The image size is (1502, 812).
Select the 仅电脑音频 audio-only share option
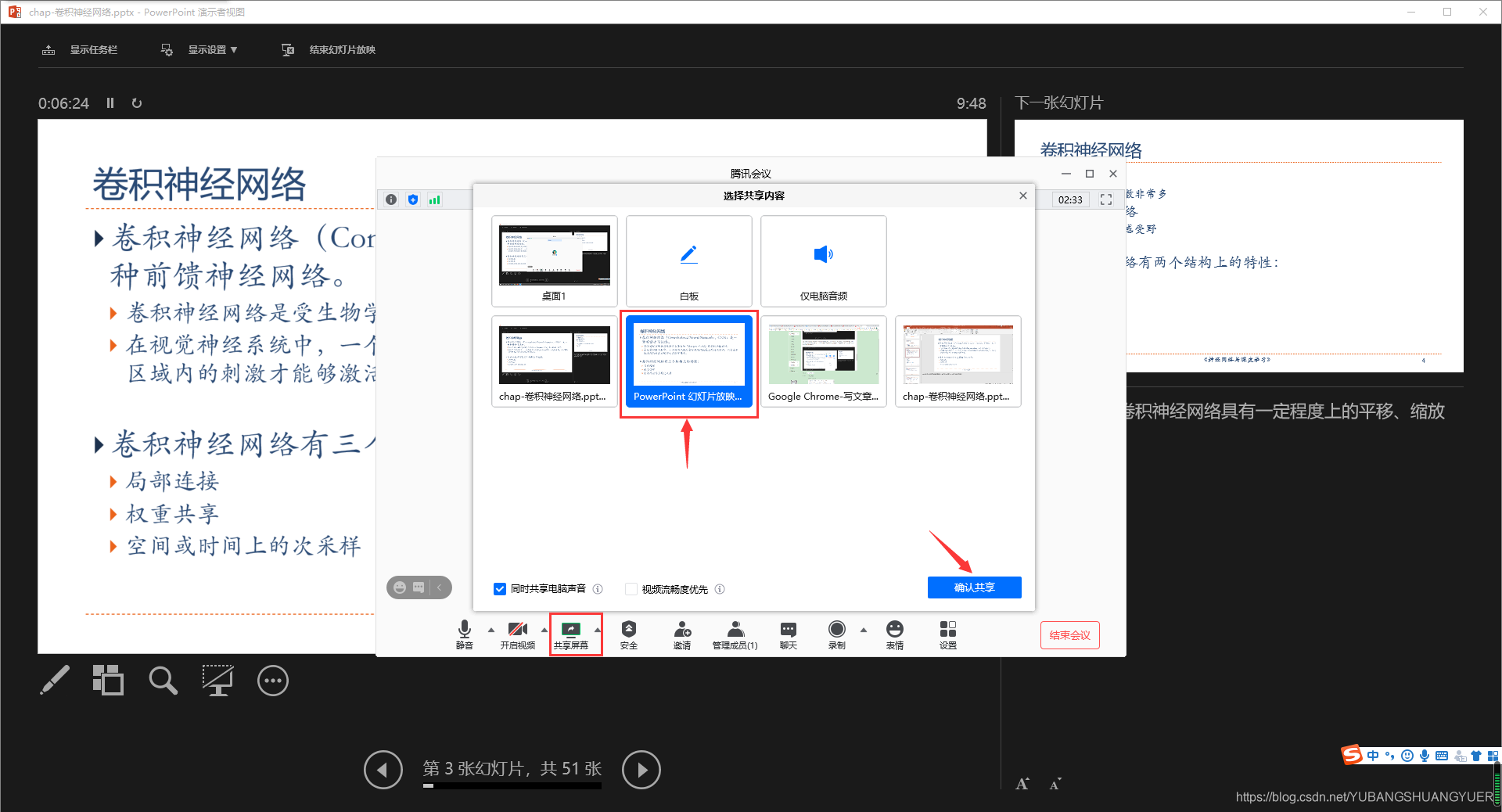824,261
